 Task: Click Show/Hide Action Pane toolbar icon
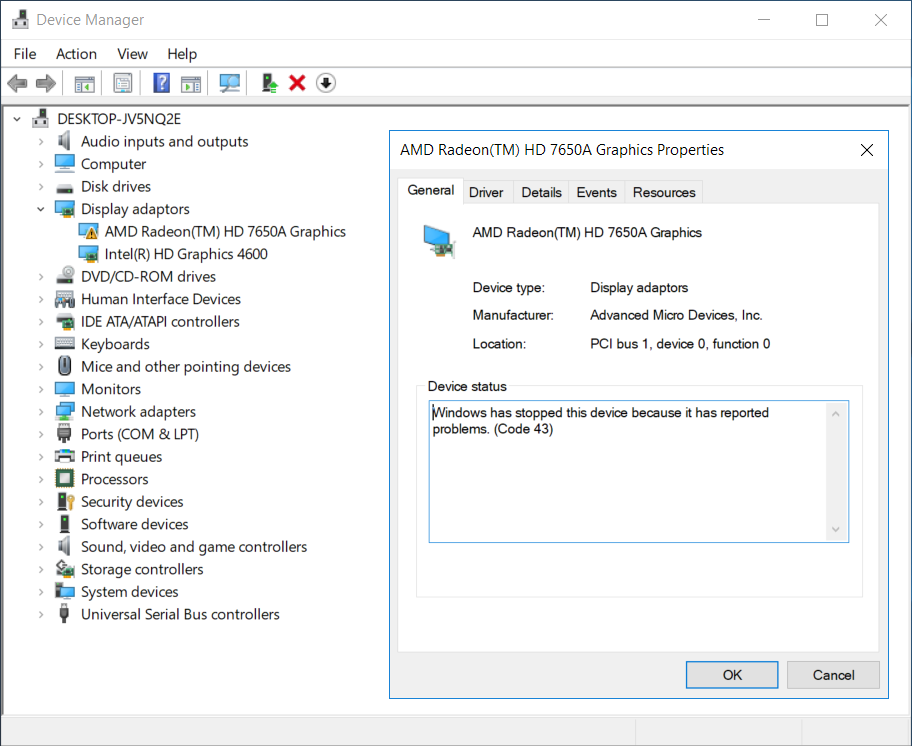pos(191,83)
